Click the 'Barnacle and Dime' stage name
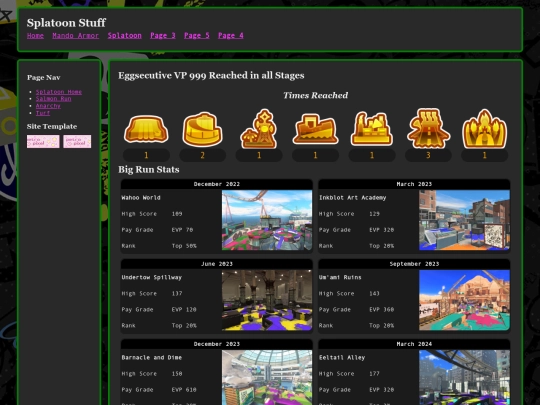Screen dimensions: 540x405 tap(152, 357)
